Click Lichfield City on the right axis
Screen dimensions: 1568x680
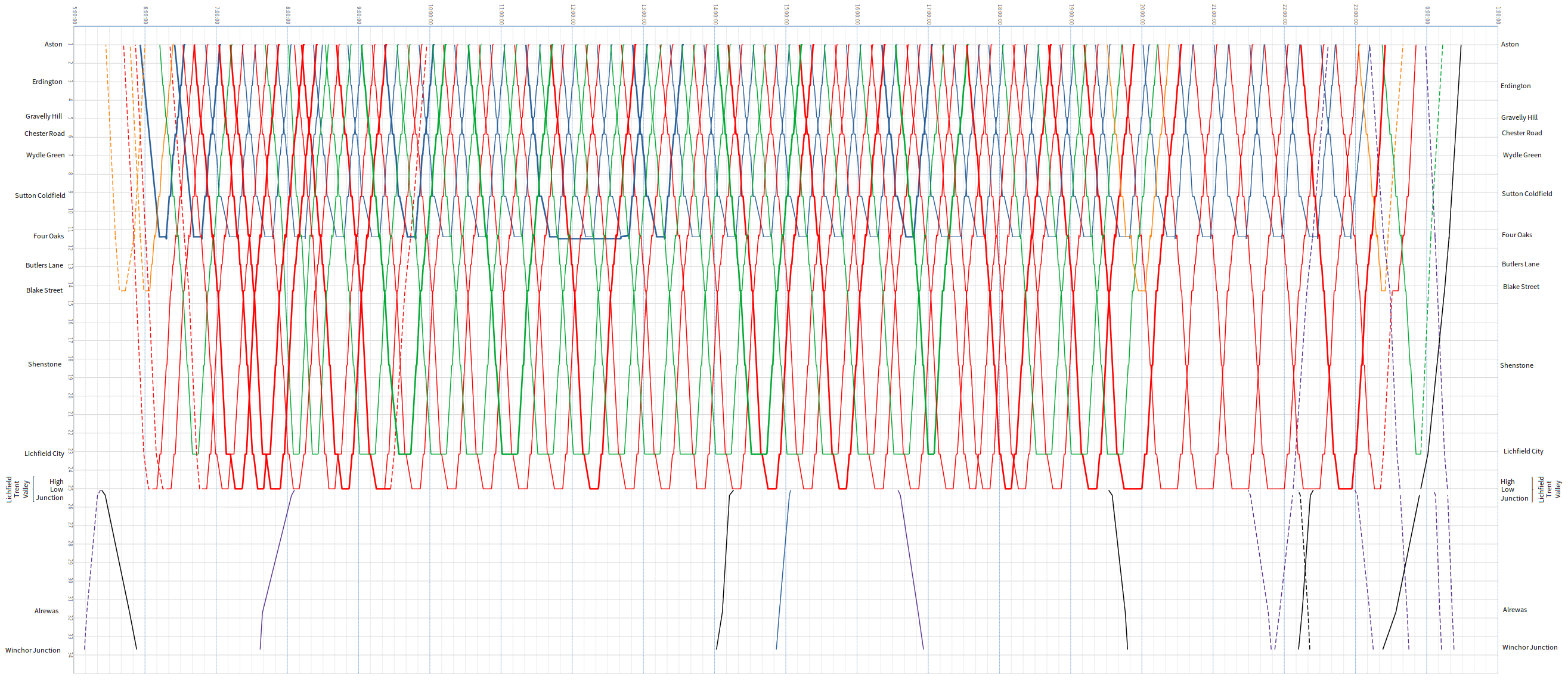(1523, 451)
